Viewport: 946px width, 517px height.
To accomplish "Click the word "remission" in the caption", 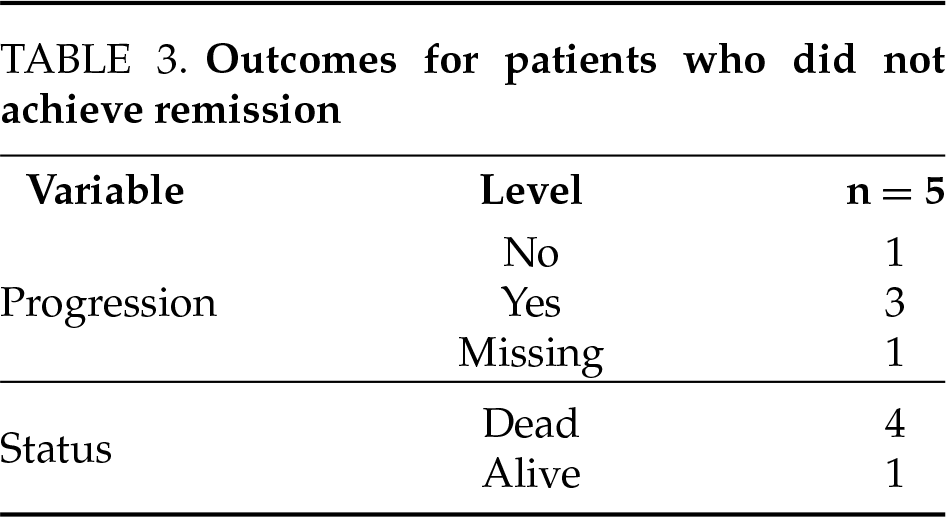I will pyautogui.click(x=246, y=108).
